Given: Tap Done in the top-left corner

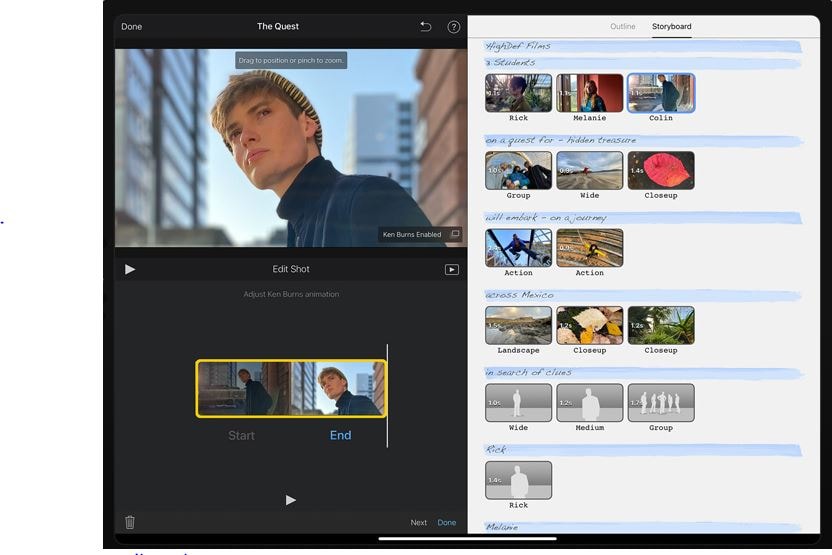Looking at the screenshot, I should tap(132, 27).
